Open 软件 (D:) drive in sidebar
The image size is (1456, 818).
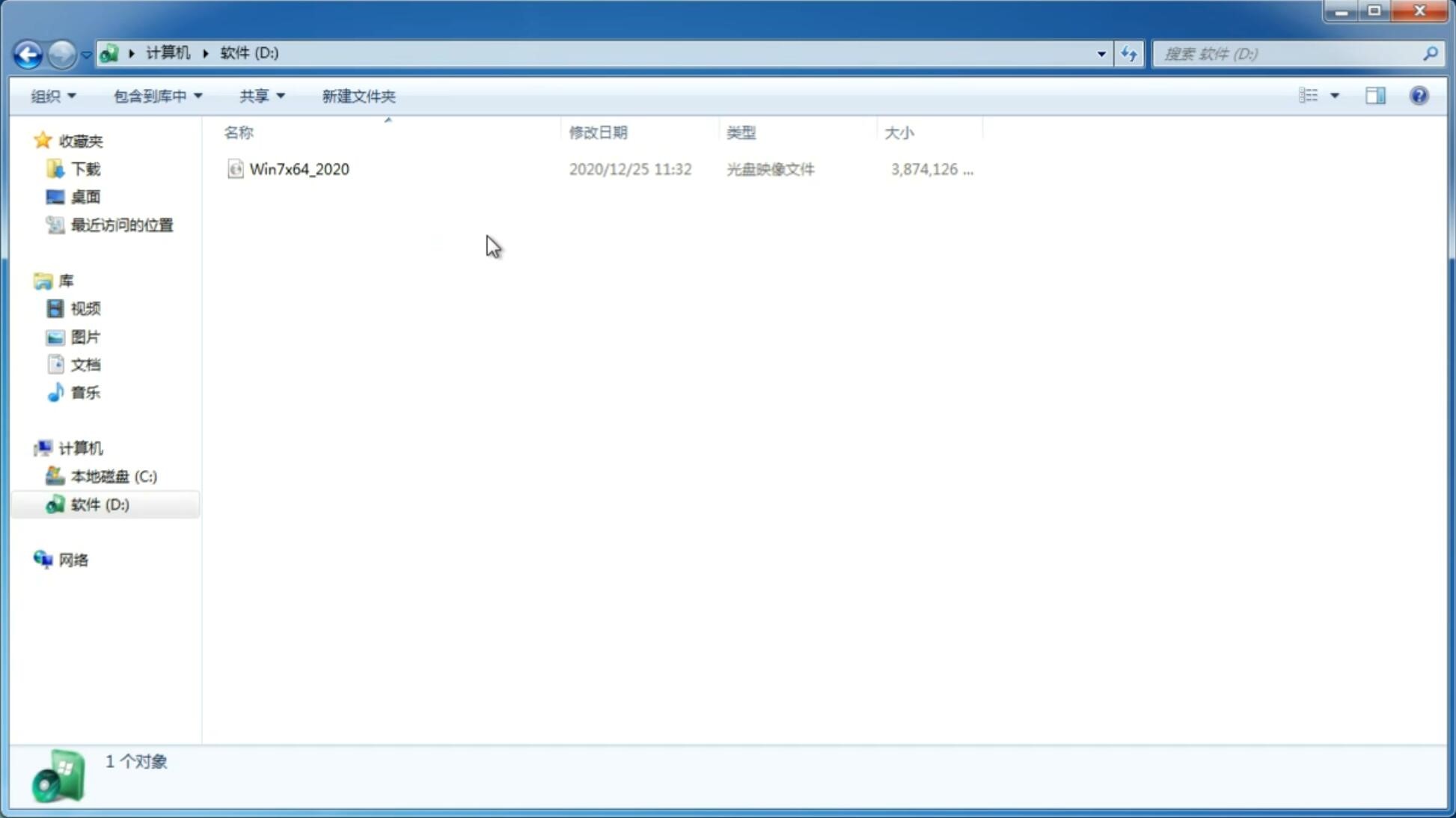click(x=98, y=504)
